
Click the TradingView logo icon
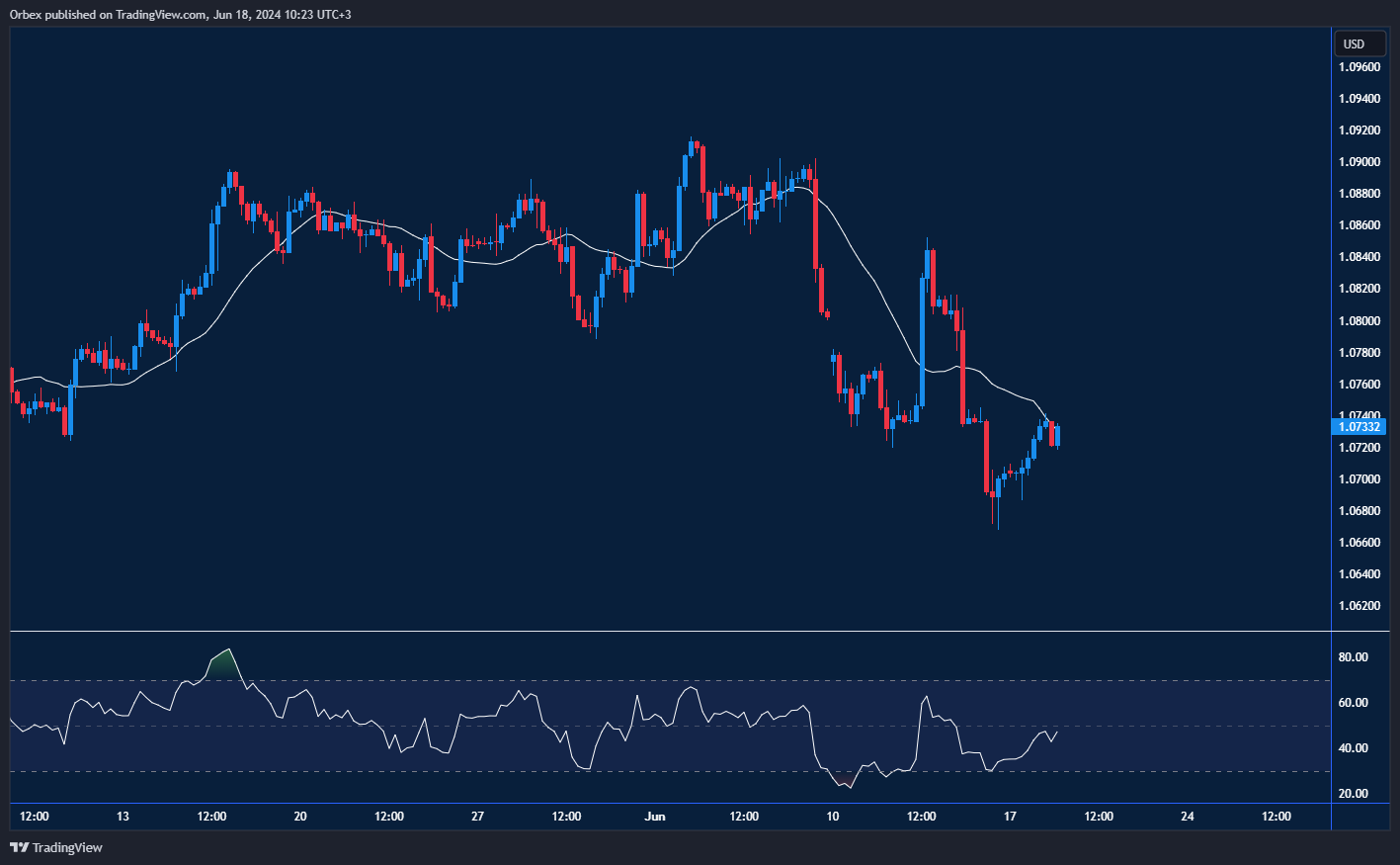(x=18, y=847)
